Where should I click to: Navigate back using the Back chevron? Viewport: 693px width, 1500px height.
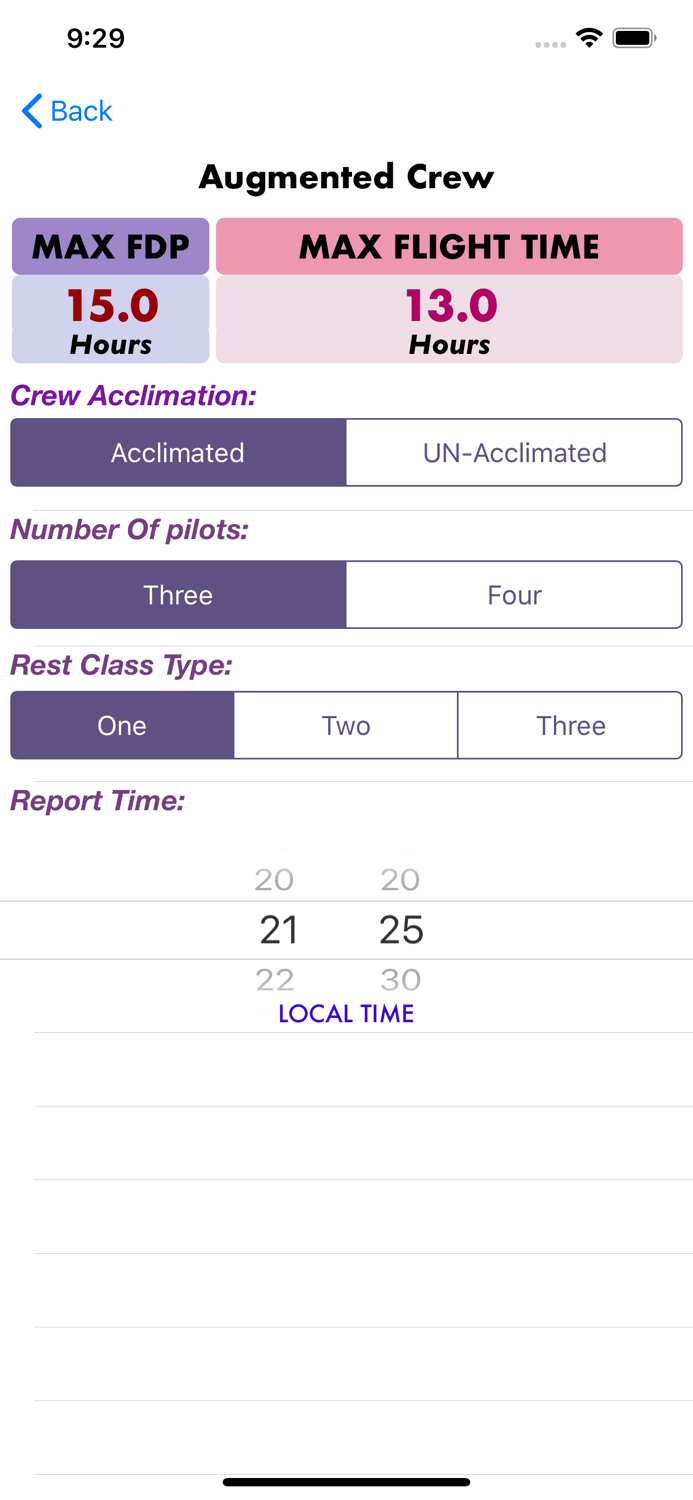32,111
